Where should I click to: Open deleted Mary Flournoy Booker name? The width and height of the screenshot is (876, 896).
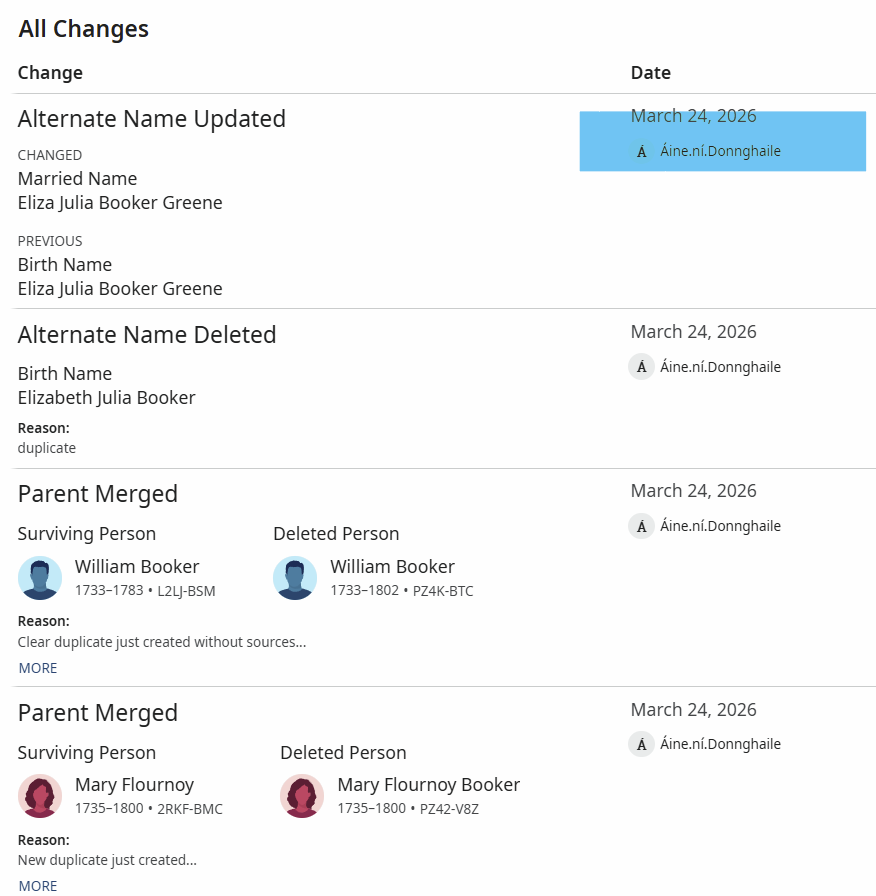tap(428, 785)
